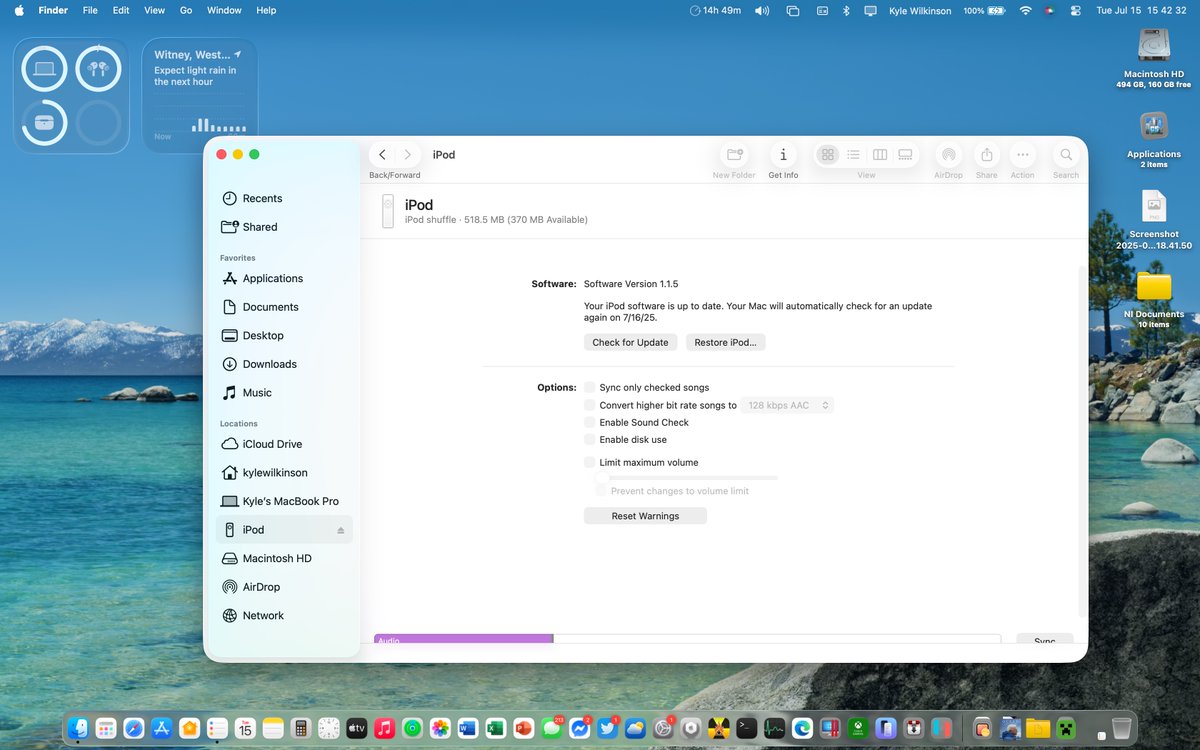1200x750 pixels.
Task: Open the View menu
Action: pos(154,10)
